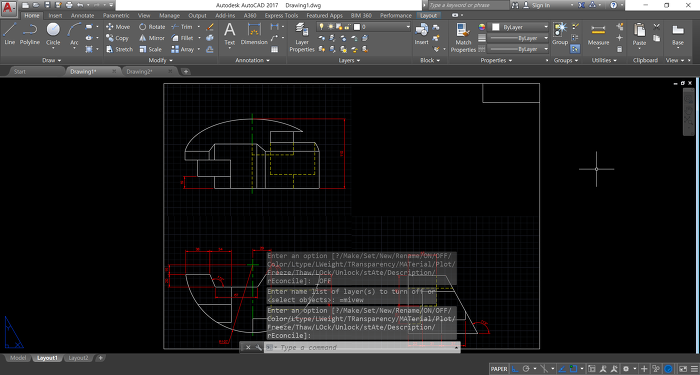
Task: Select the Erase tool in Modify panel
Action: tap(210, 27)
